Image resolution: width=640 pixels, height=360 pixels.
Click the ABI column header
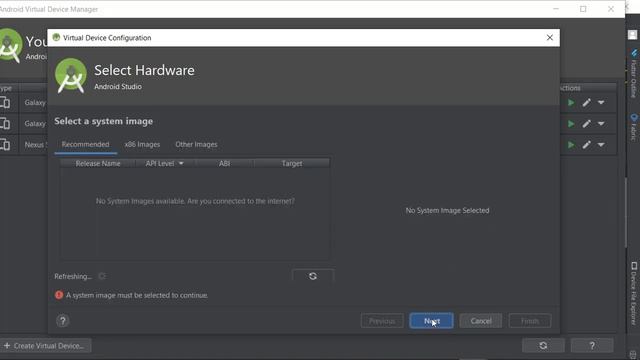[x=224, y=163]
